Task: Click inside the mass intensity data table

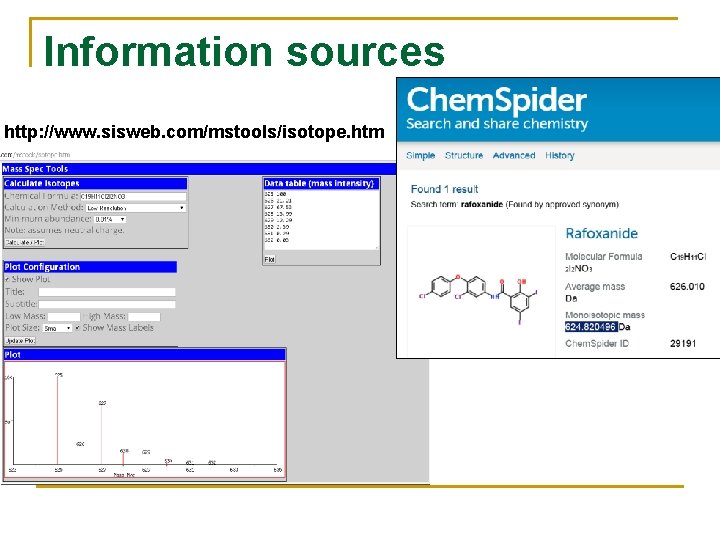Action: coord(321,220)
